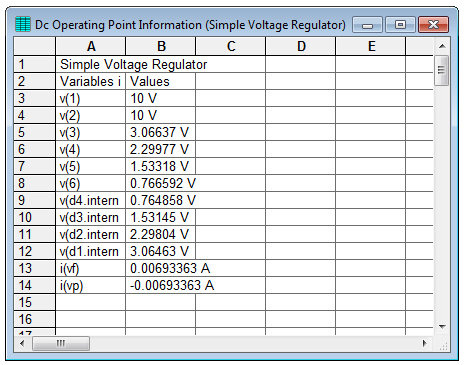
Task: Select the i(vp) cell
Action: [91, 285]
